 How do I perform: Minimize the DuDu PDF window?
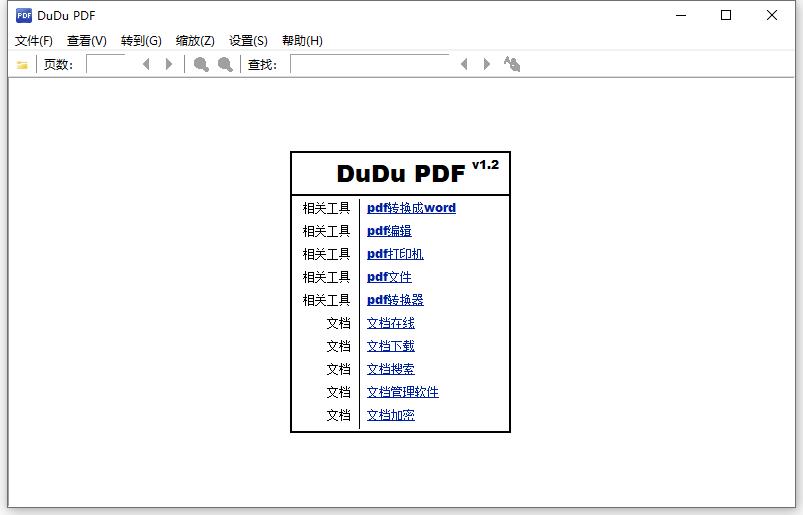tap(681, 15)
